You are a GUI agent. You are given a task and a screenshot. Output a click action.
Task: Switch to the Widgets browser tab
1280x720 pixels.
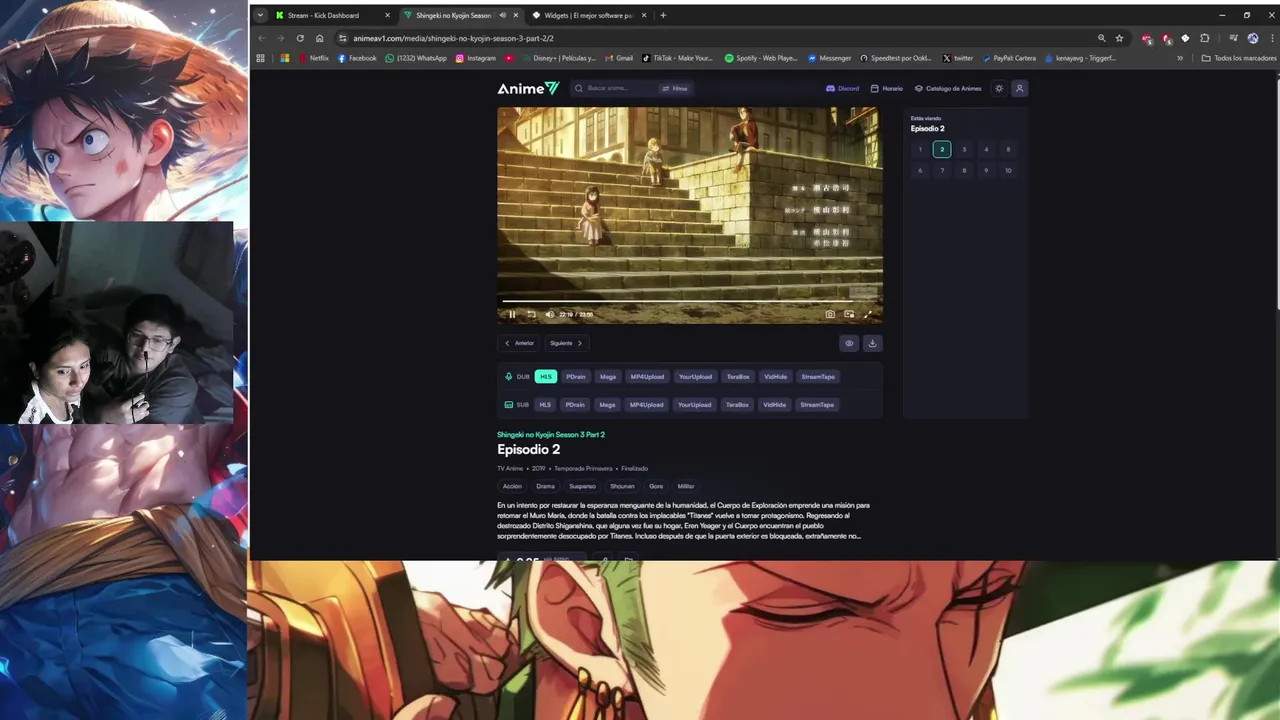(589, 15)
